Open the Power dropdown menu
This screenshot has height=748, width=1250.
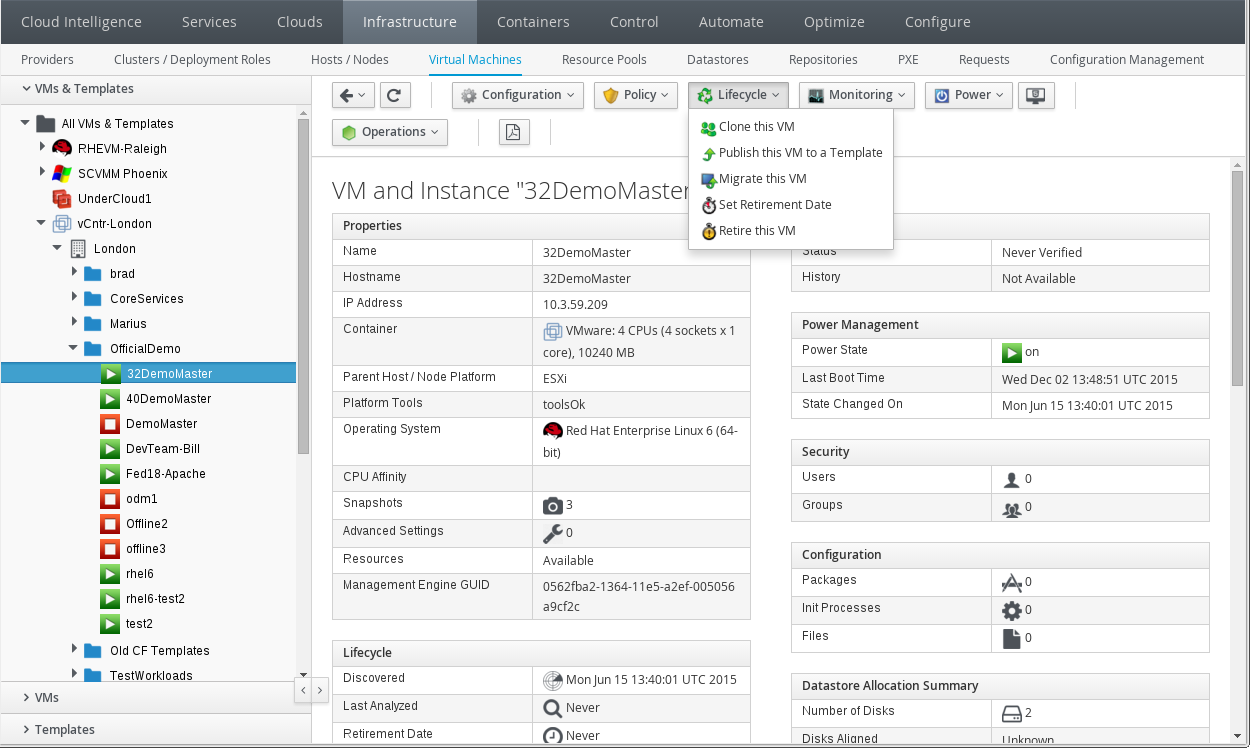click(x=969, y=95)
